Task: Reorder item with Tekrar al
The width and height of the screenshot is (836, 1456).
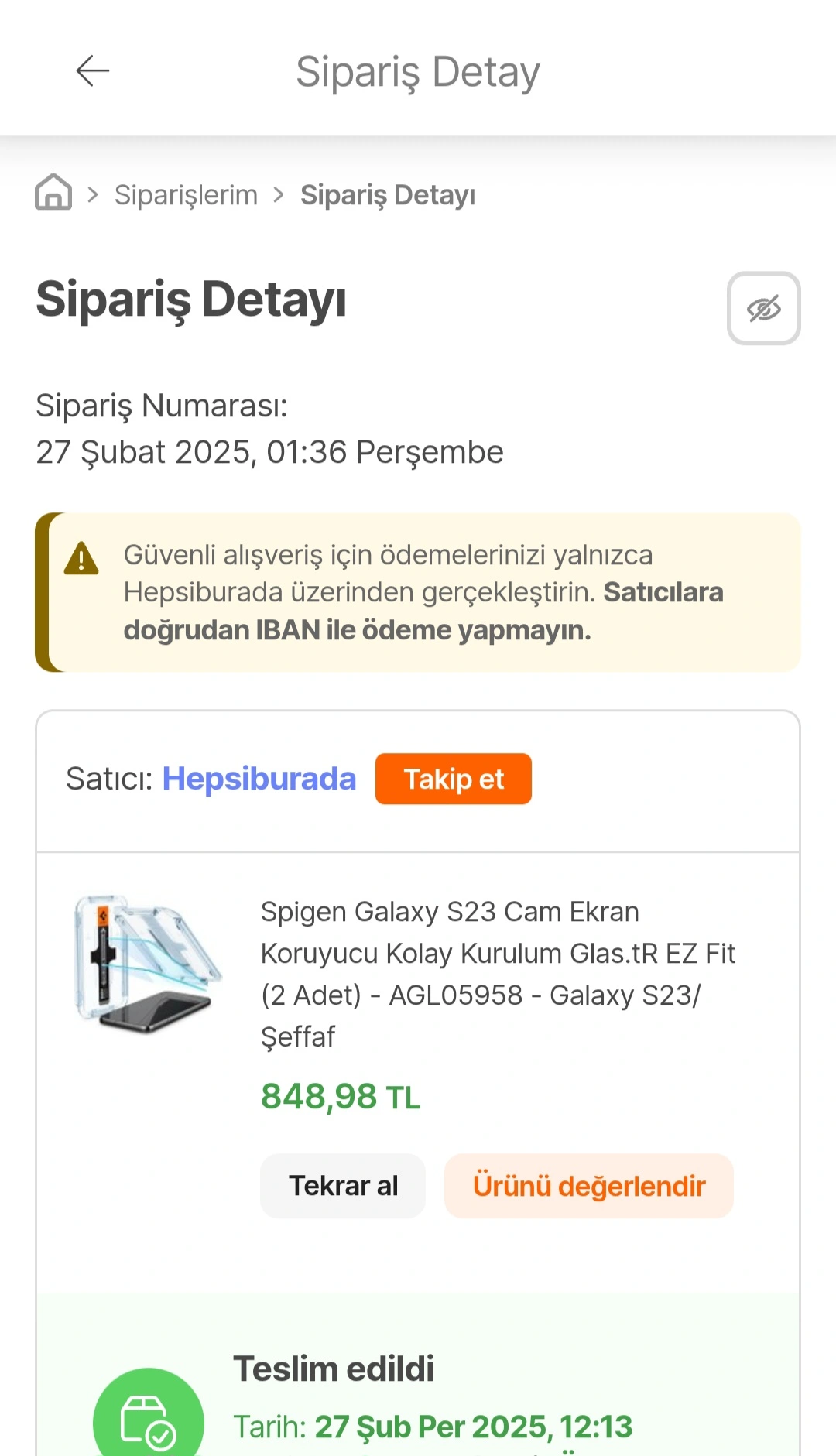Action: point(343,1186)
